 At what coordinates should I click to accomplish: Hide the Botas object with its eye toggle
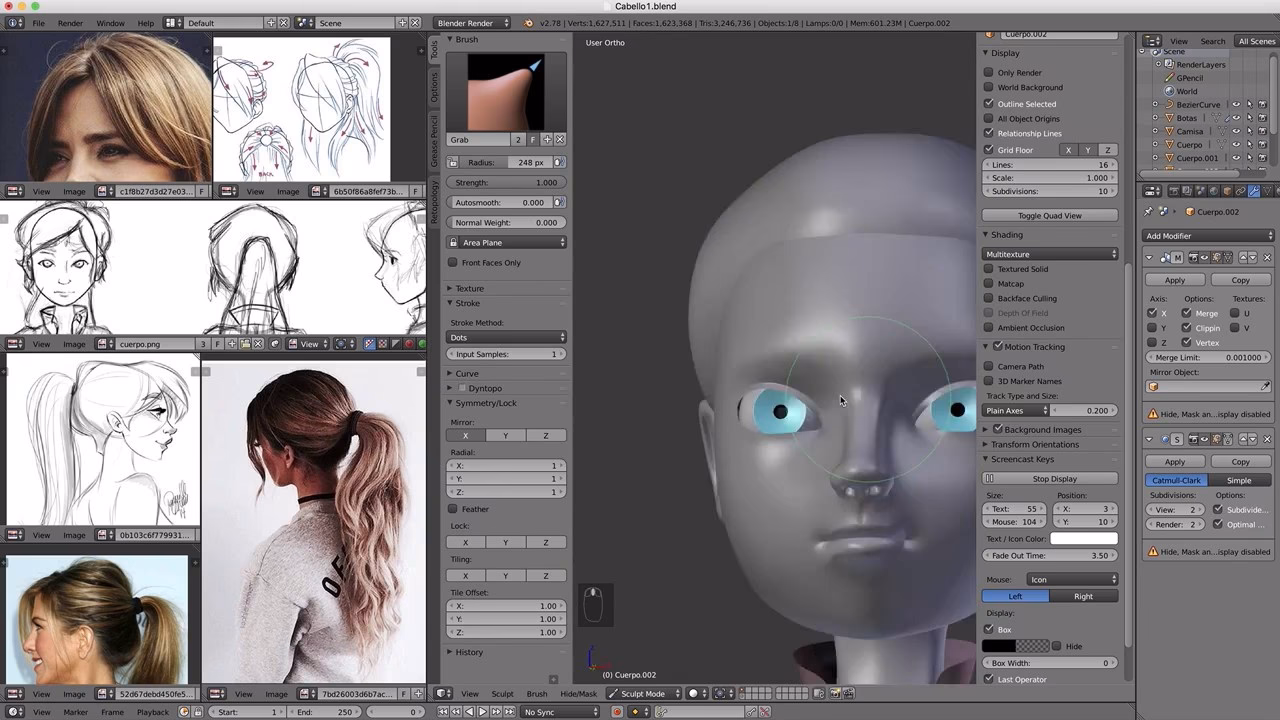(1237, 117)
